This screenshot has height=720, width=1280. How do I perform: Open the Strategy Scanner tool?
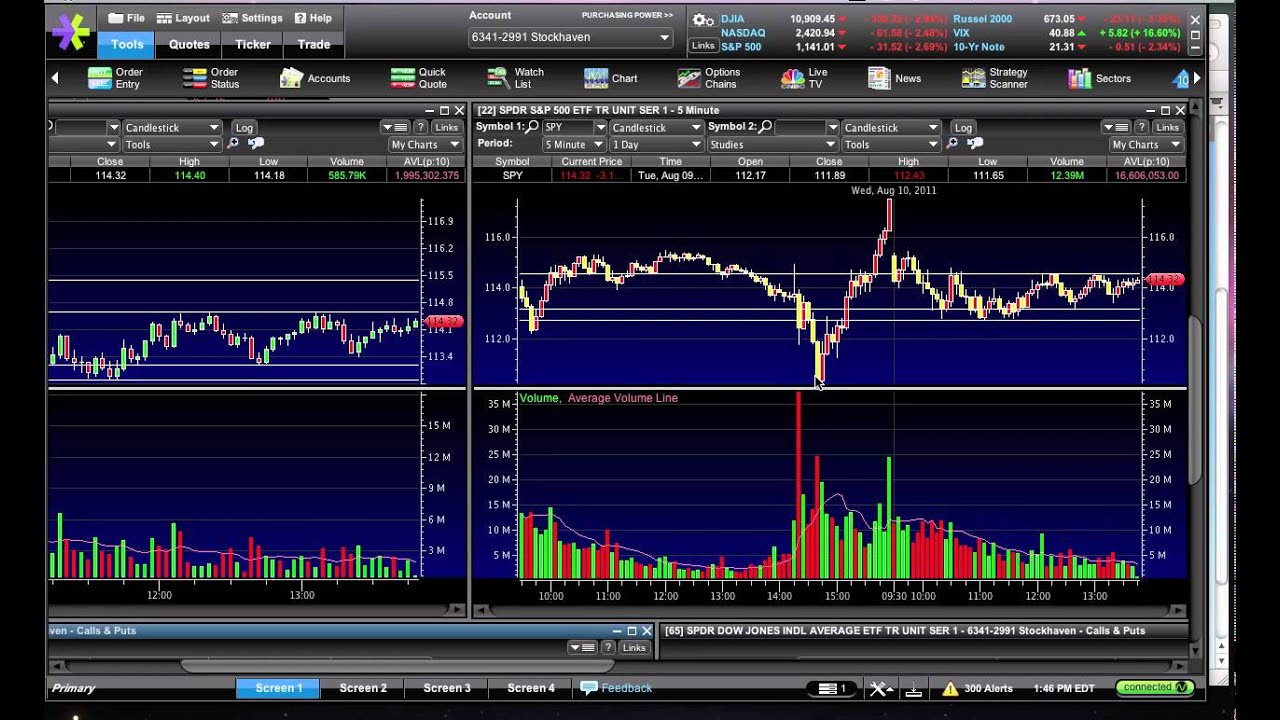point(994,78)
